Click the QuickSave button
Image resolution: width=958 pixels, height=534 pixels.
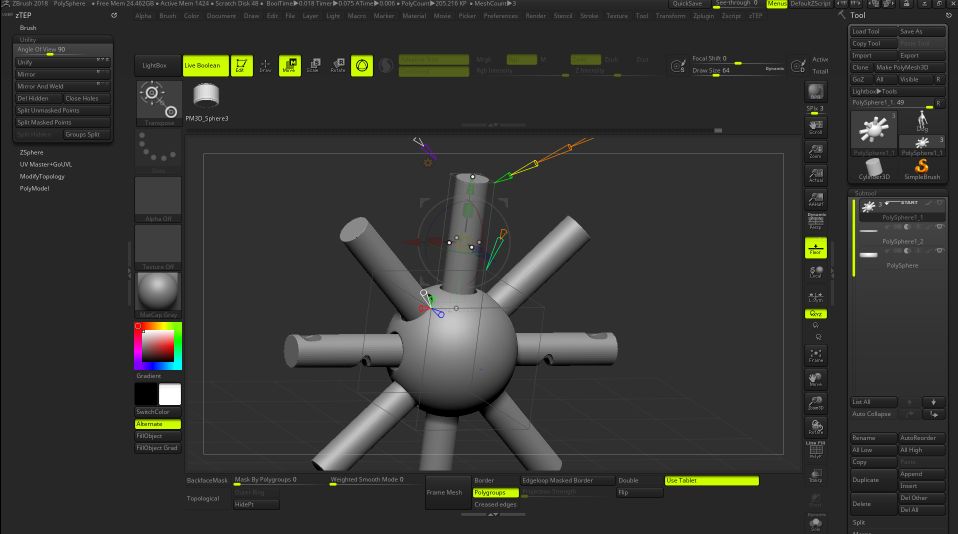[687, 4]
